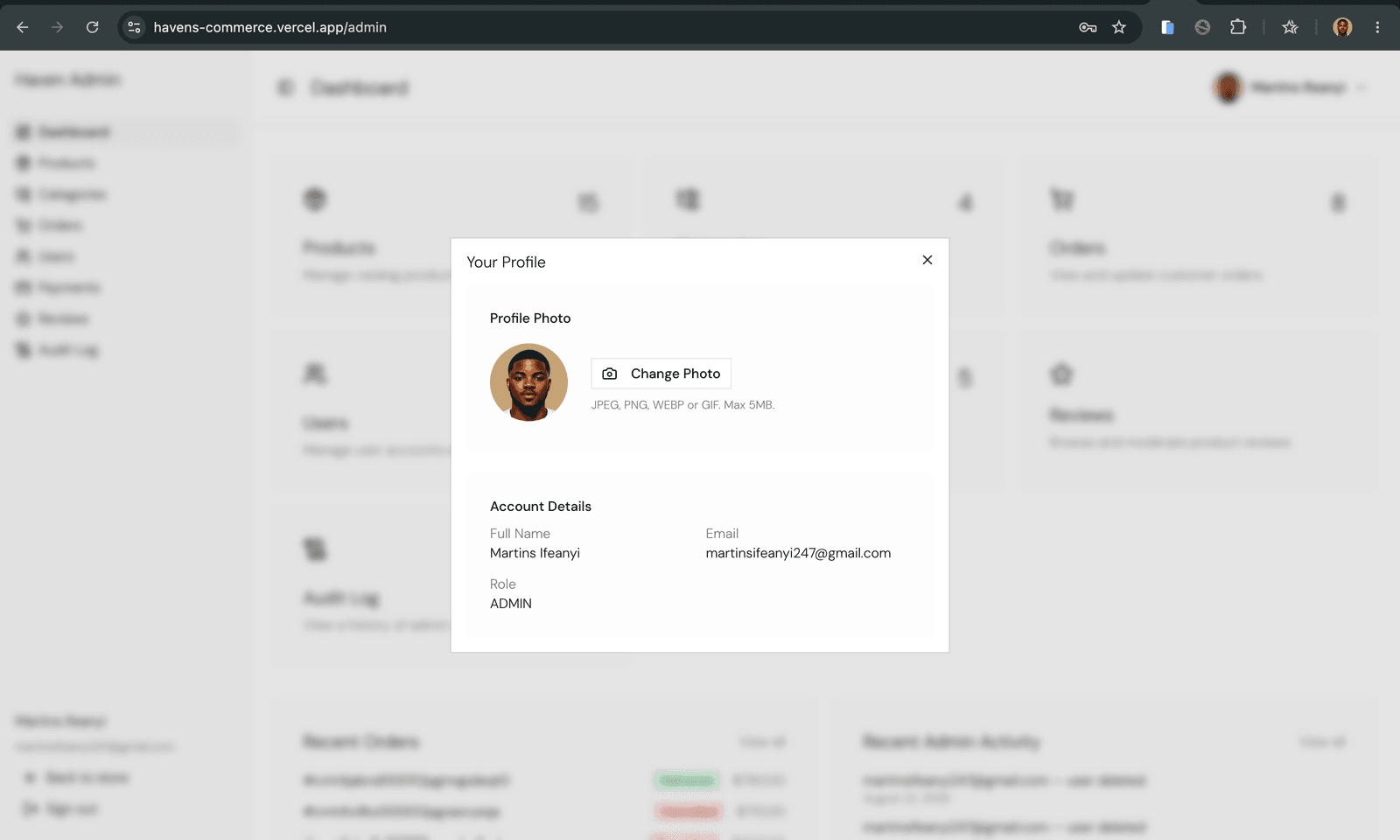This screenshot has width=1400, height=840.
Task: Close the Your Profile dialog
Action: coord(927,260)
